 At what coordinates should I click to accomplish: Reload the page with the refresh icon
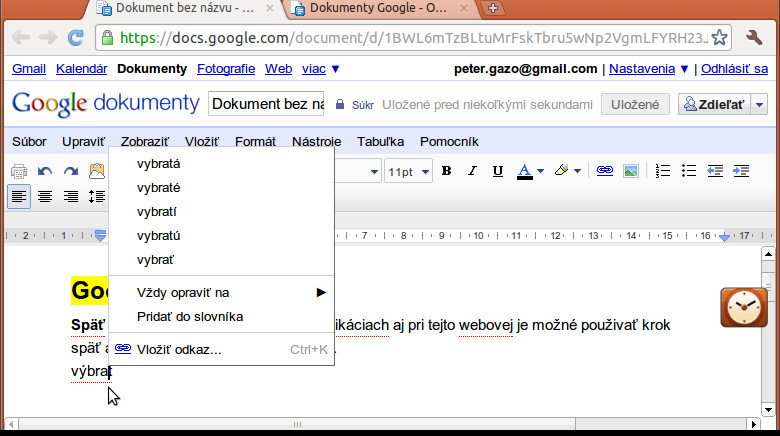(x=76, y=37)
